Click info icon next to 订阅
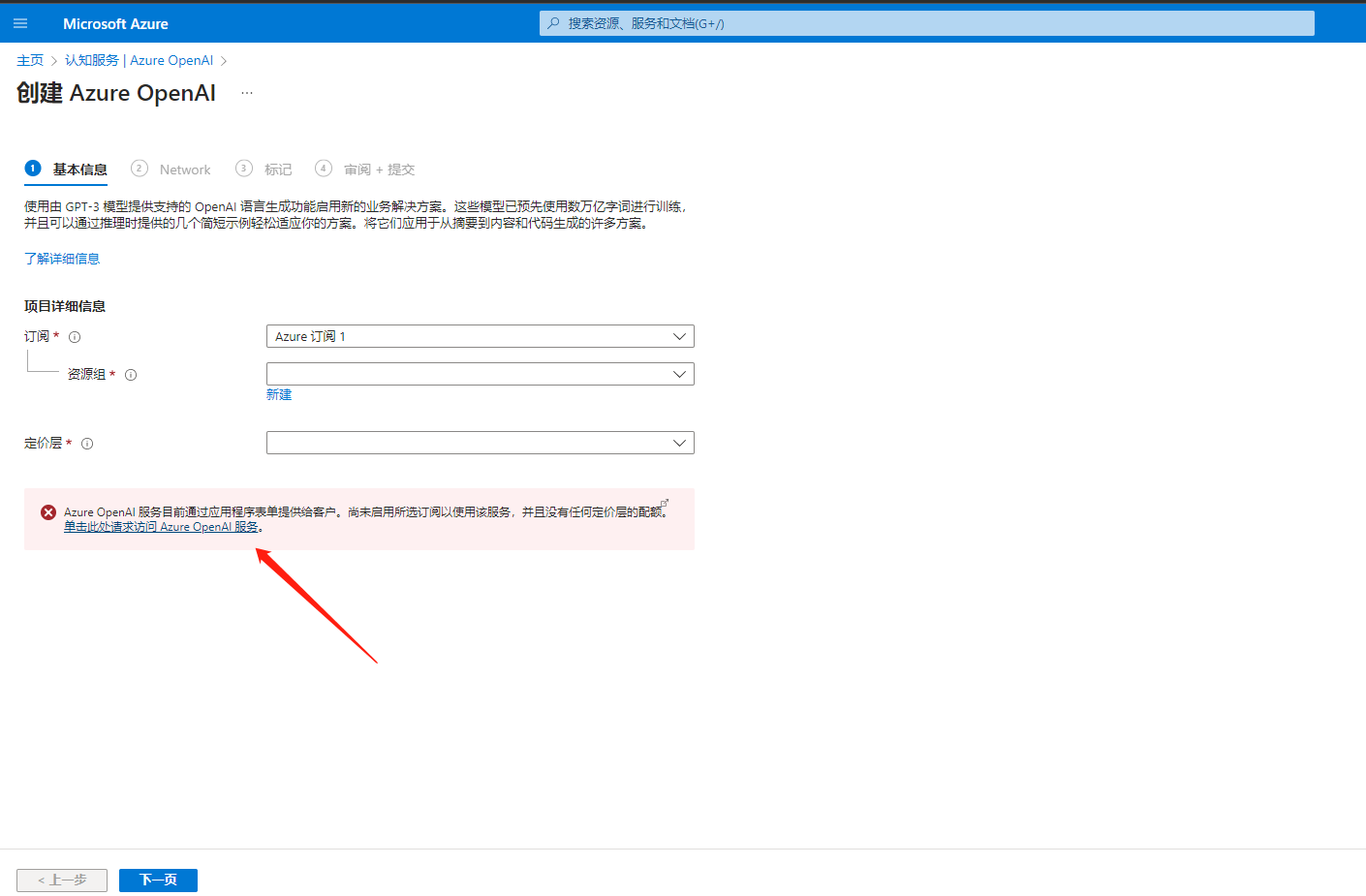The image size is (1366, 896). (75, 337)
